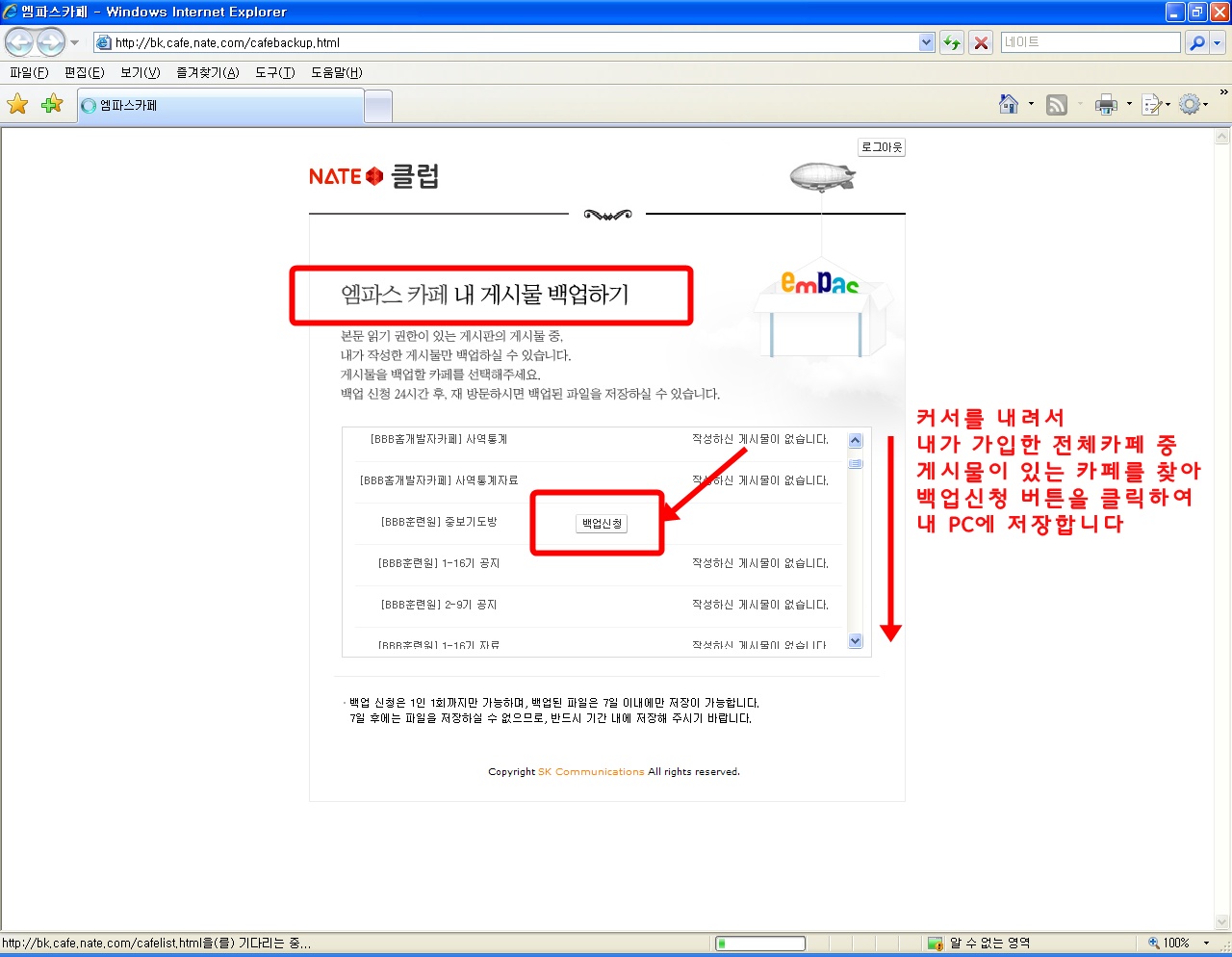Click 작성하신 게시물이 없습니다 in the 2-9기 공지 row

760,605
